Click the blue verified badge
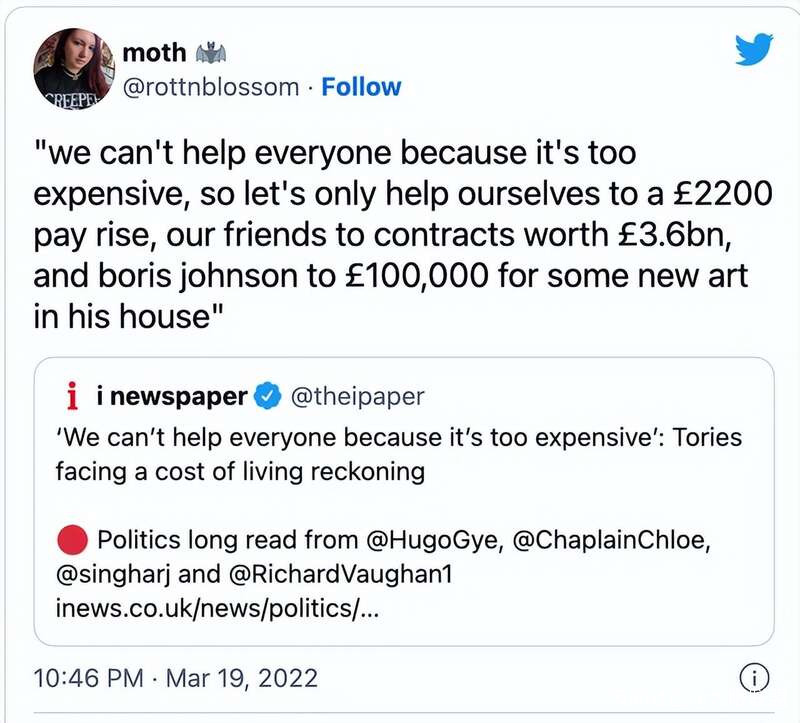 266,397
